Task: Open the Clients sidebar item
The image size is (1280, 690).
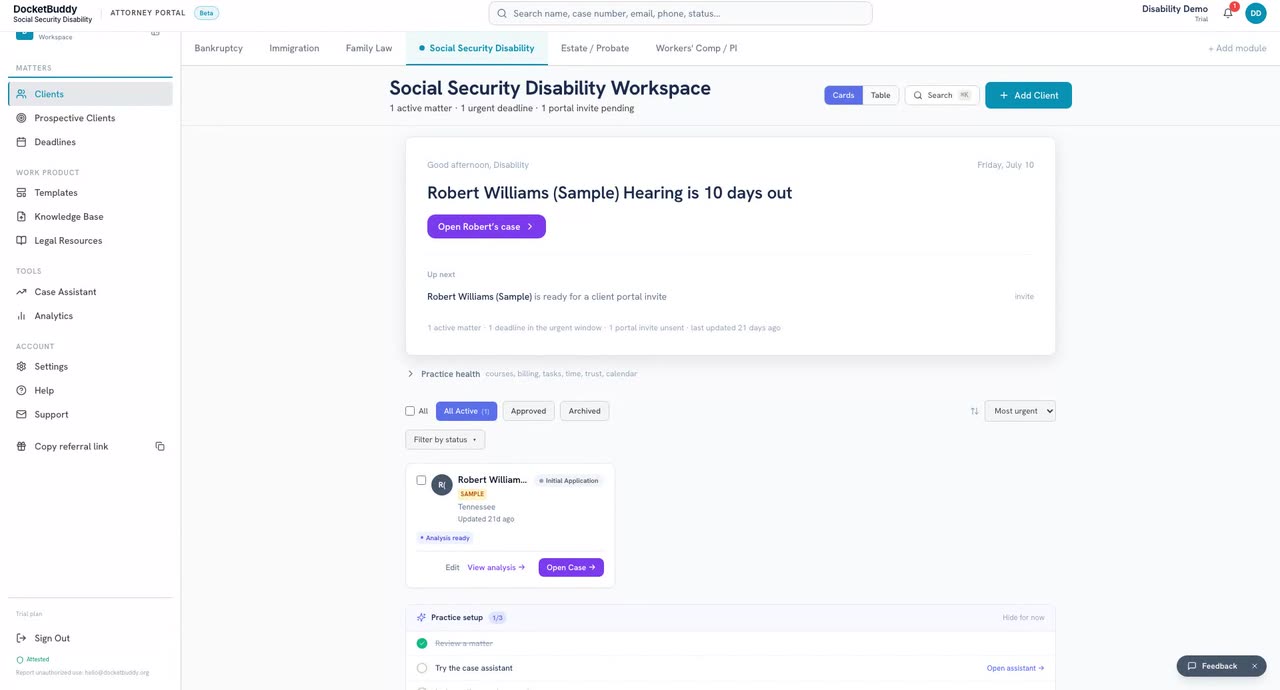Action: click(90, 94)
